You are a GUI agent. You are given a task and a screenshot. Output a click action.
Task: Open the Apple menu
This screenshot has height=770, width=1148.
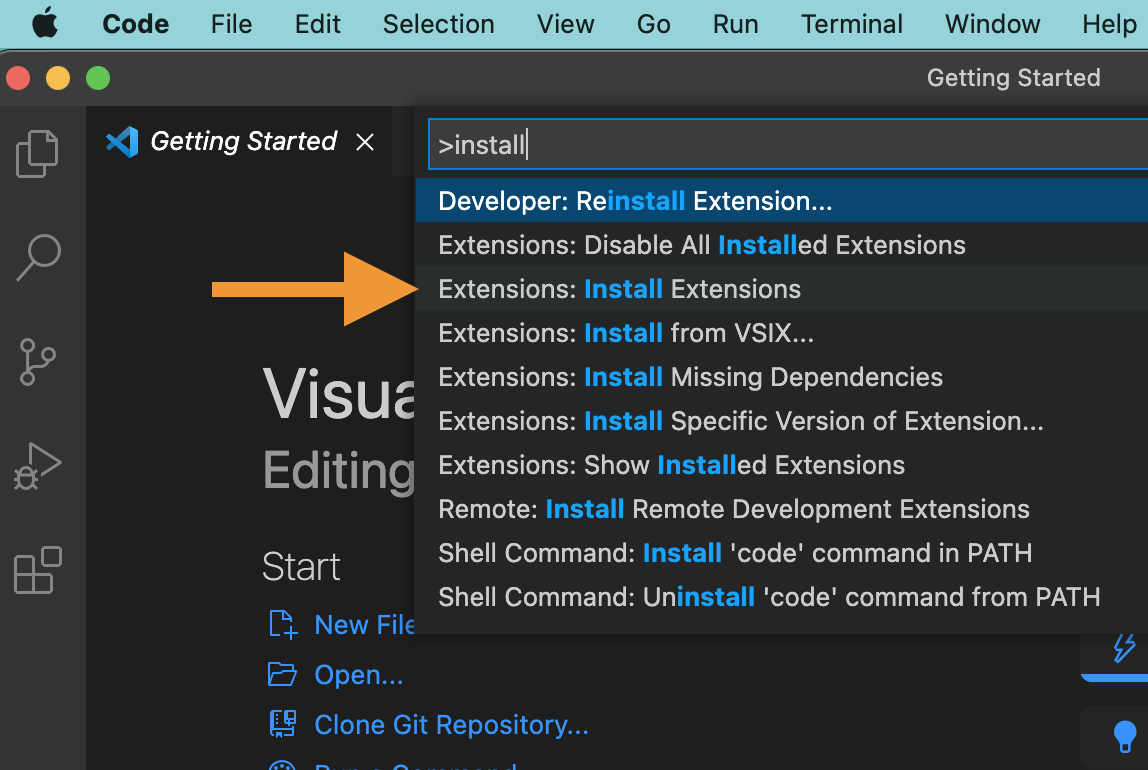44,23
